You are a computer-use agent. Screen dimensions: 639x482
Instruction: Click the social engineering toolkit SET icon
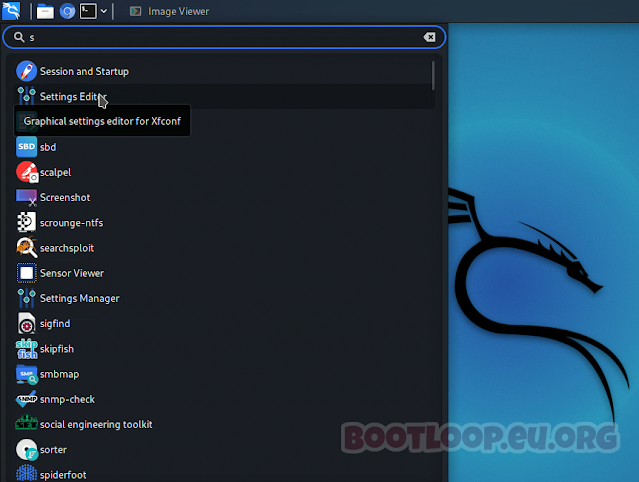pos(26,424)
